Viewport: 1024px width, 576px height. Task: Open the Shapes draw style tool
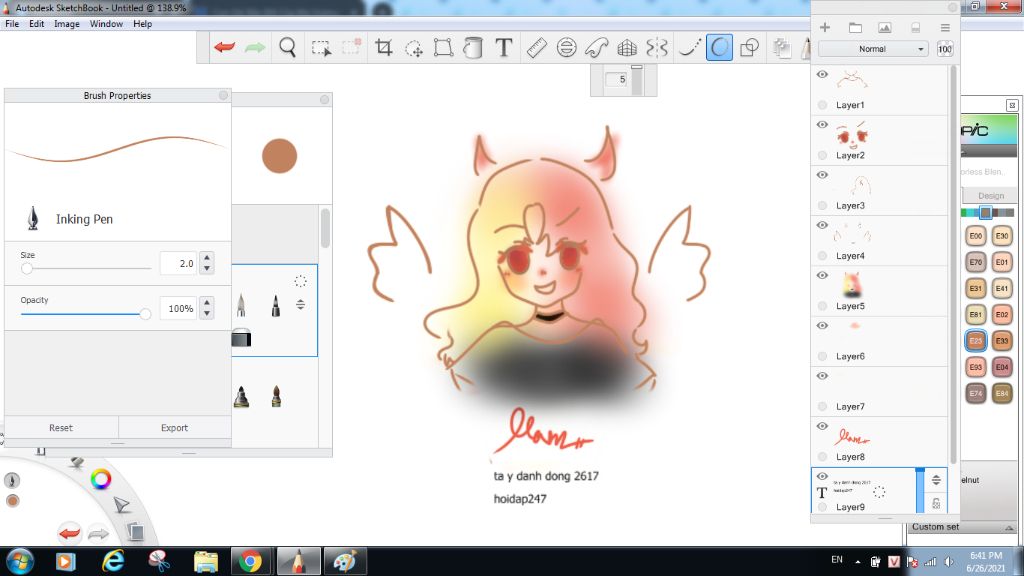749,47
